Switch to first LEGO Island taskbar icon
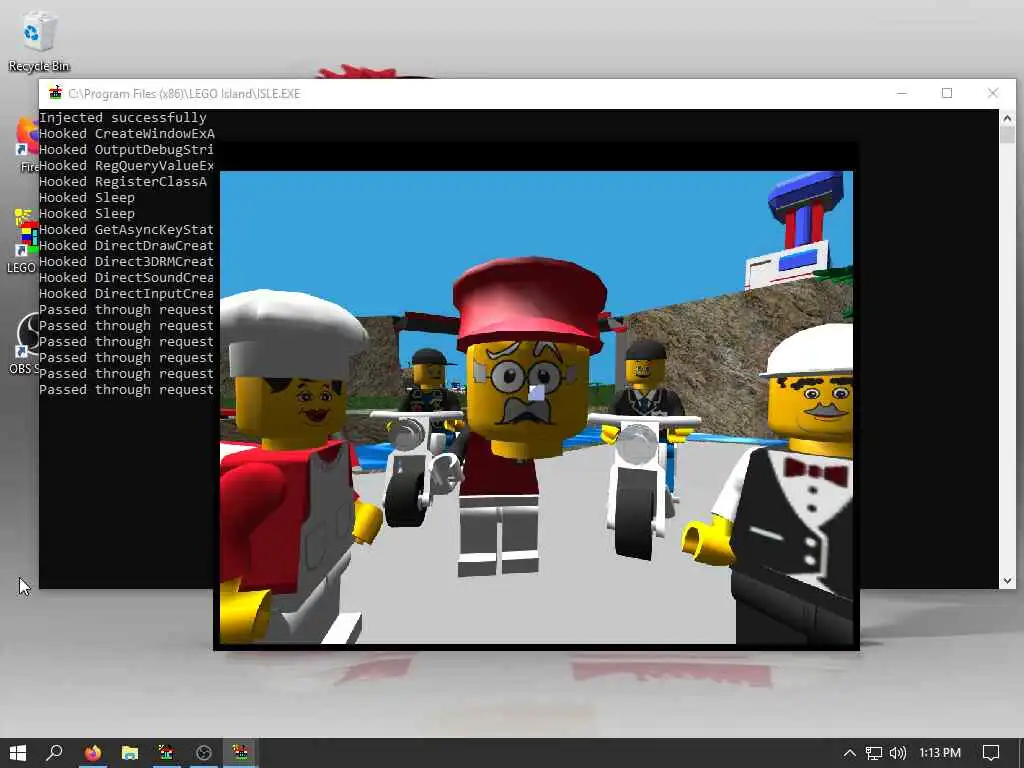The image size is (1024, 768). tap(167, 753)
